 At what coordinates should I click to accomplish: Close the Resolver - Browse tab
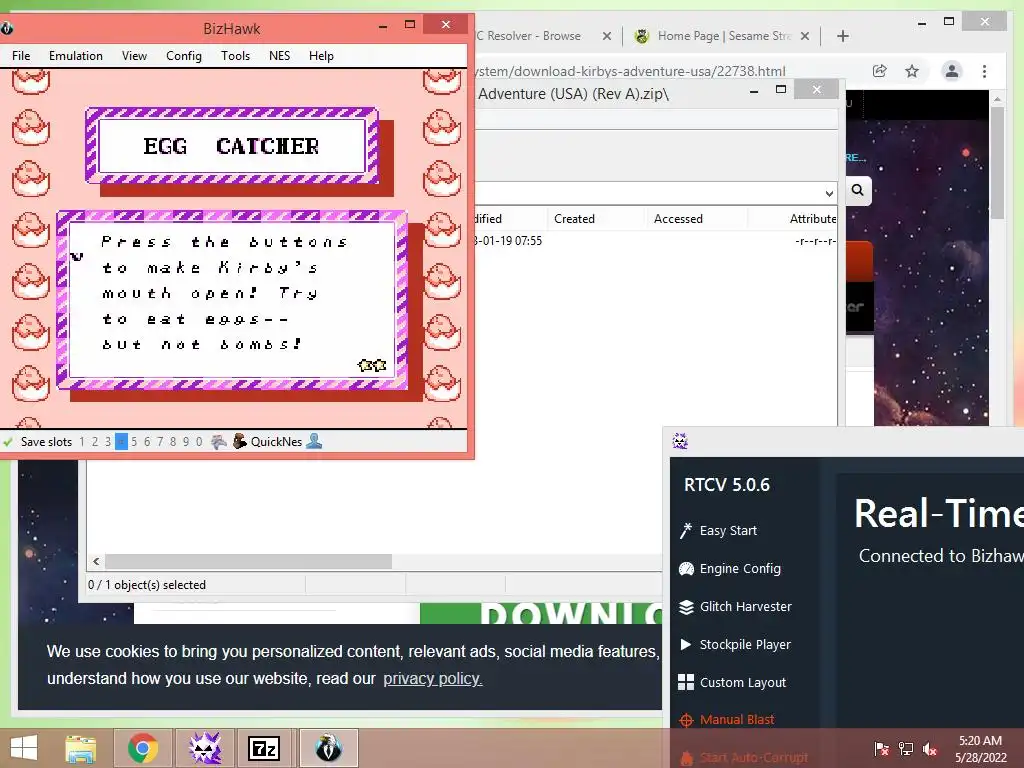(607, 36)
